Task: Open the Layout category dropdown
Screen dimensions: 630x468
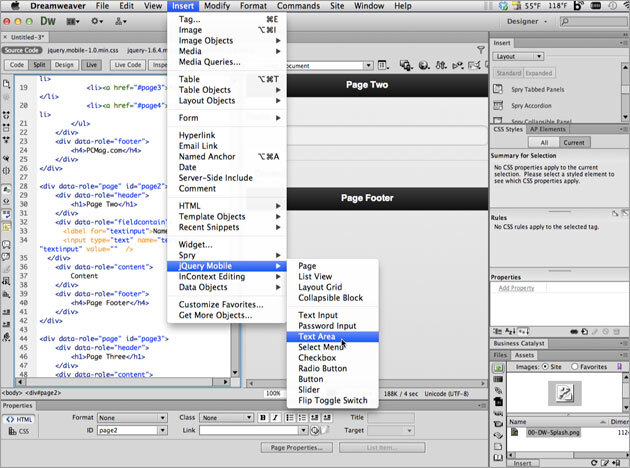Action: [518, 57]
